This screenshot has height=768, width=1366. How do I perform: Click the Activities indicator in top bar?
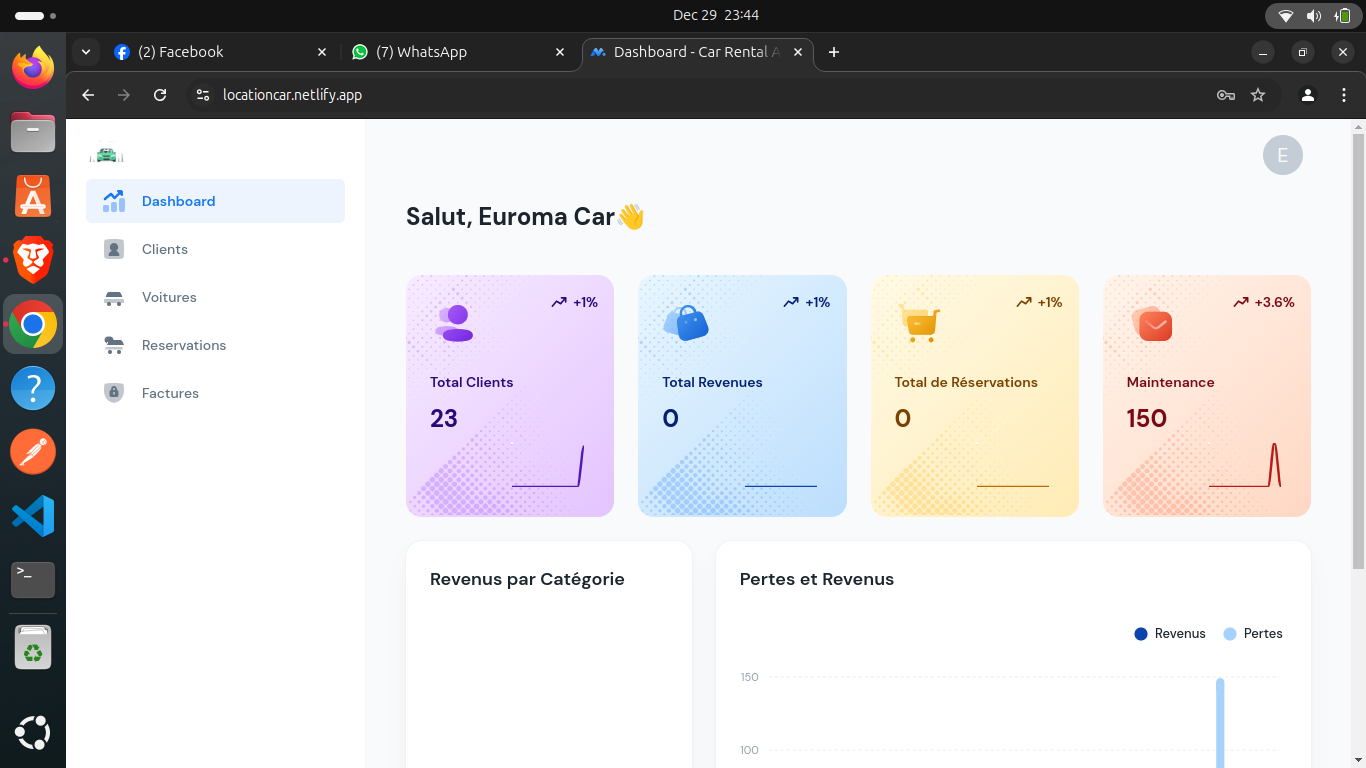coord(35,15)
